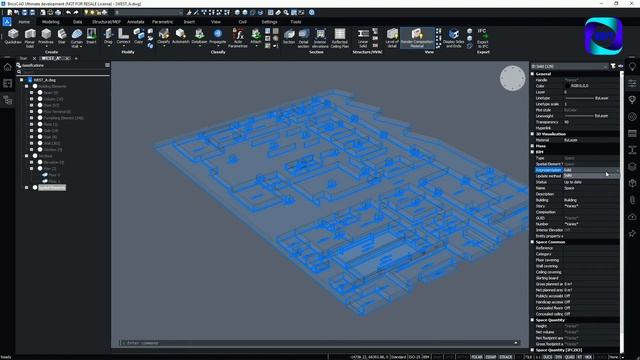Image resolution: width=640 pixels, height=360 pixels.
Task: Open the structure tree icon in left sidebar
Action: coord(7,100)
